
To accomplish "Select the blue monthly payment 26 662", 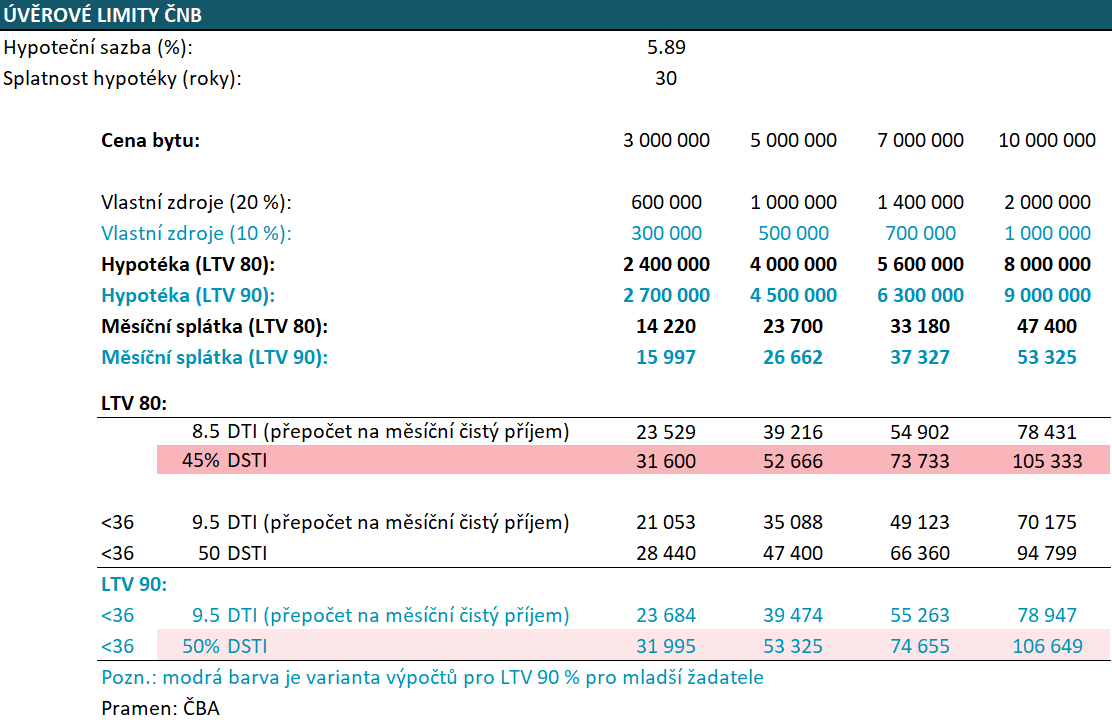I will 793,357.
